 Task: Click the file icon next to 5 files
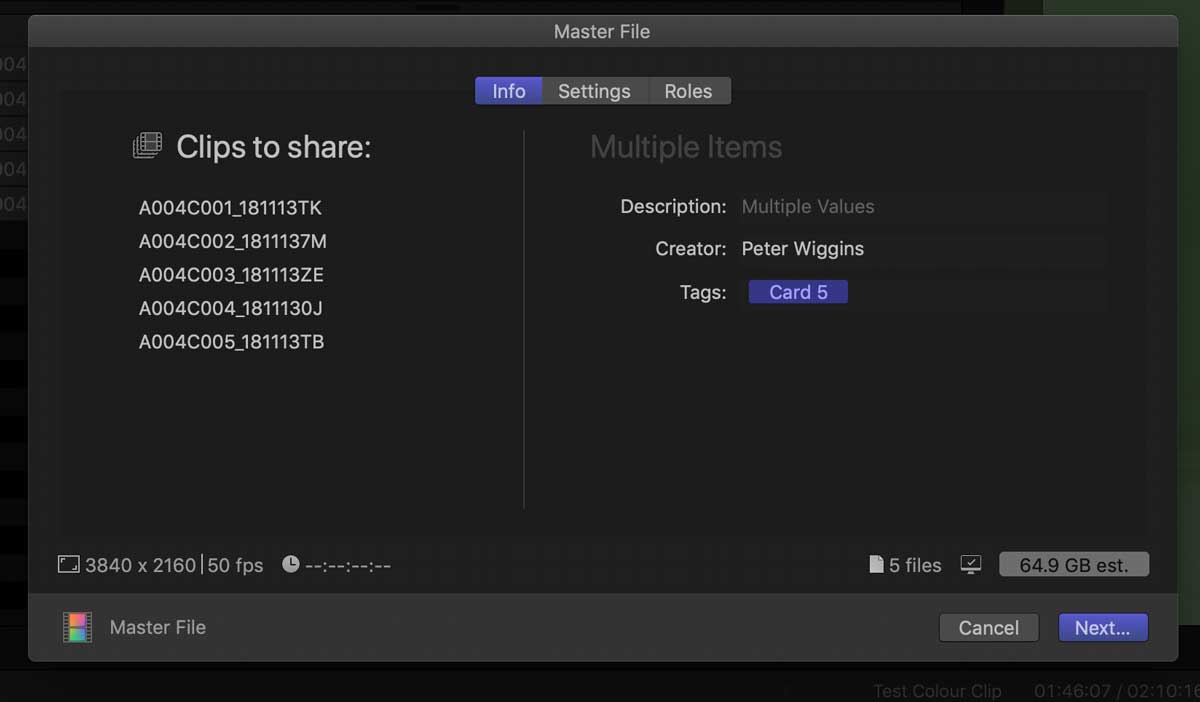tap(876, 565)
